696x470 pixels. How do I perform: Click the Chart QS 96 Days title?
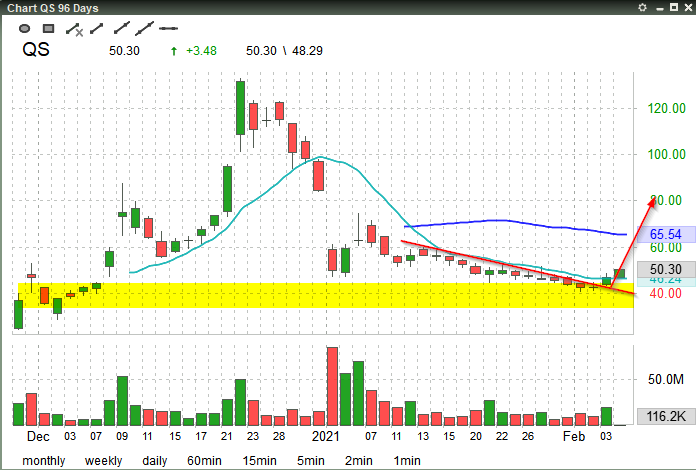(53, 8)
